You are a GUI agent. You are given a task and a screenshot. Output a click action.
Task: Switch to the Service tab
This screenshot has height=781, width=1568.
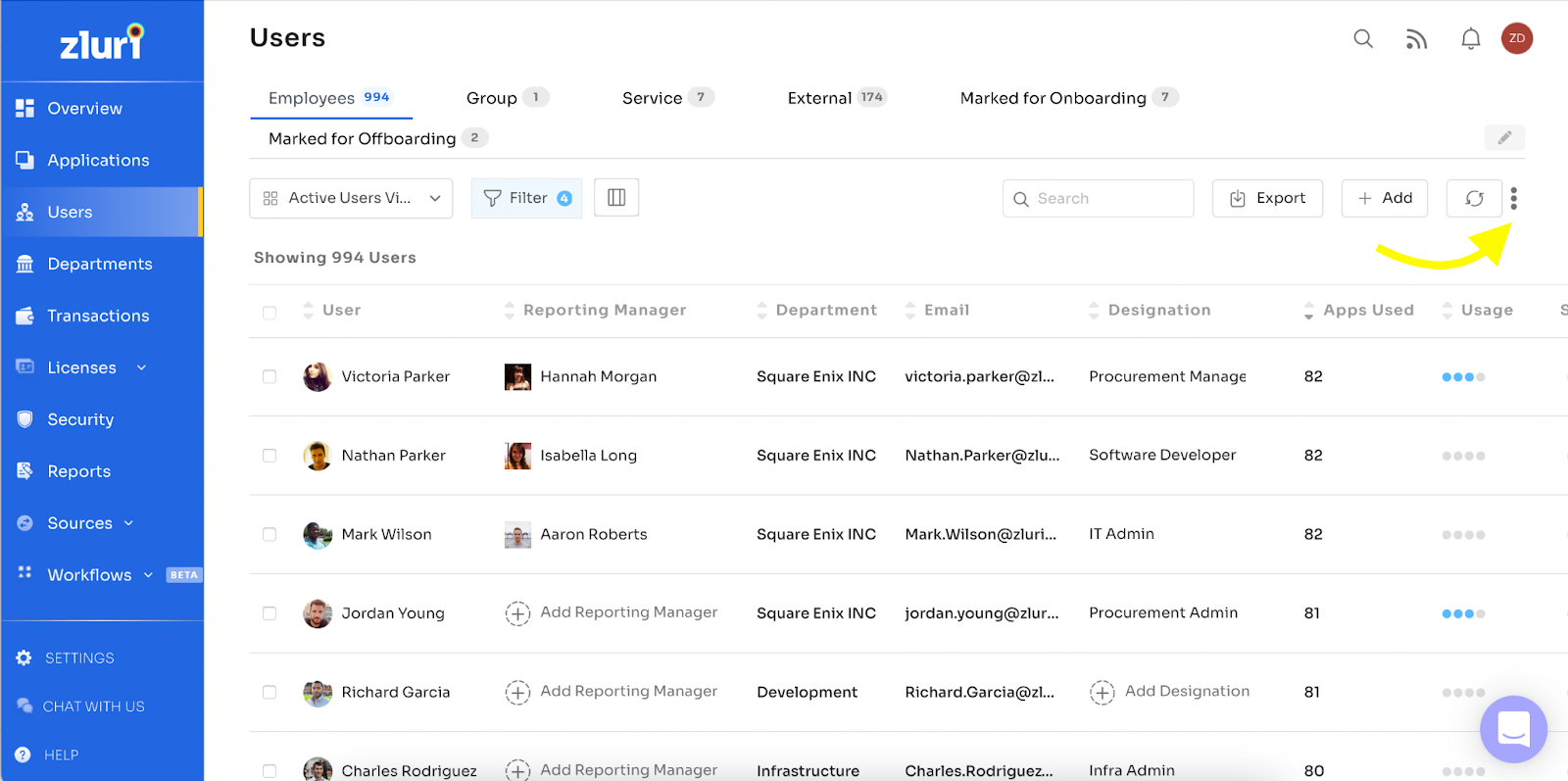click(x=668, y=98)
